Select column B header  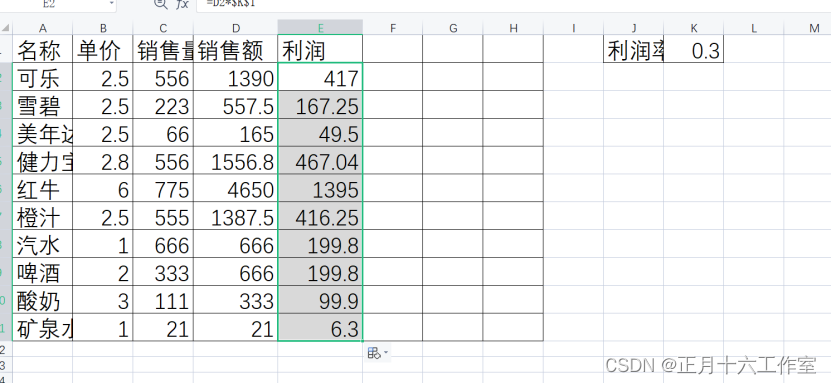click(x=103, y=28)
